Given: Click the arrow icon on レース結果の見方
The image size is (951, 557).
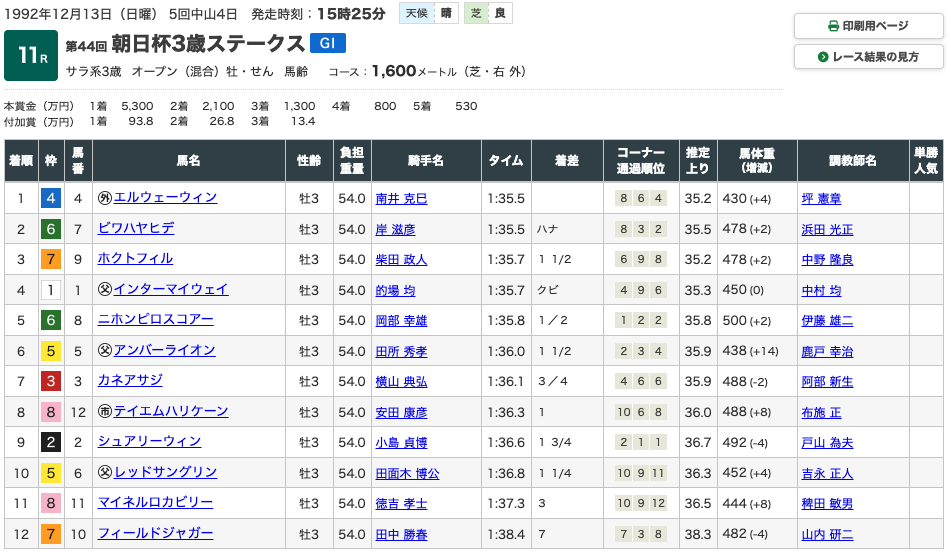Looking at the screenshot, I should pos(824,57).
